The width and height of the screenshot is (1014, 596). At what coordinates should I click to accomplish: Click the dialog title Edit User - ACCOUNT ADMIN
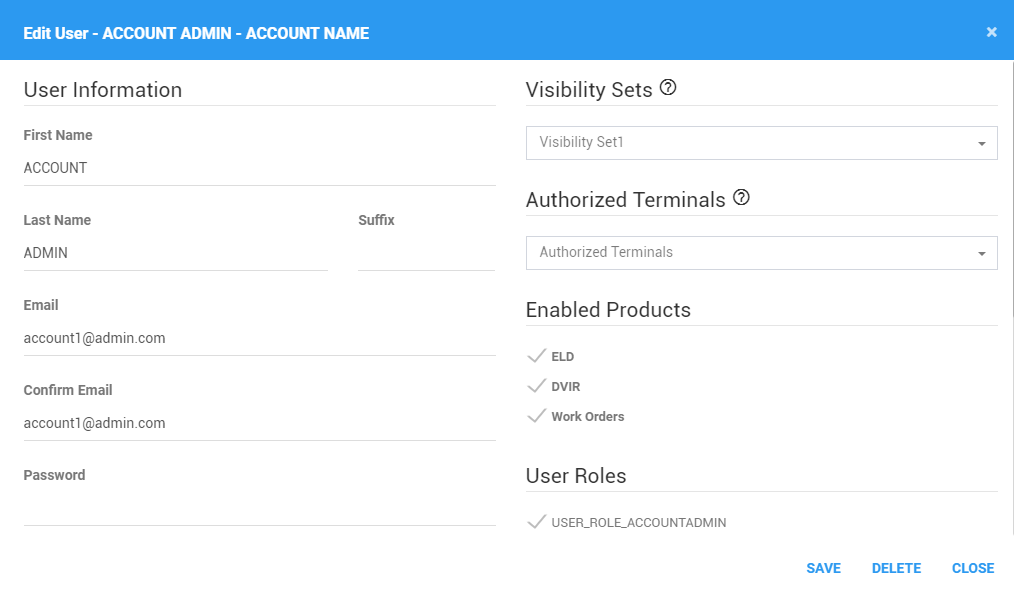coord(196,33)
